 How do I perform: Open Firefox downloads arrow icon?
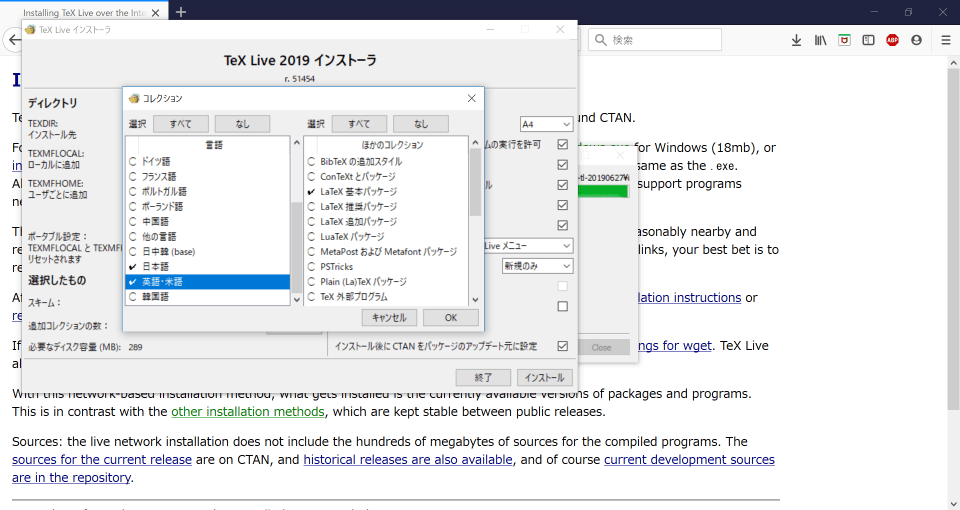[x=796, y=40]
